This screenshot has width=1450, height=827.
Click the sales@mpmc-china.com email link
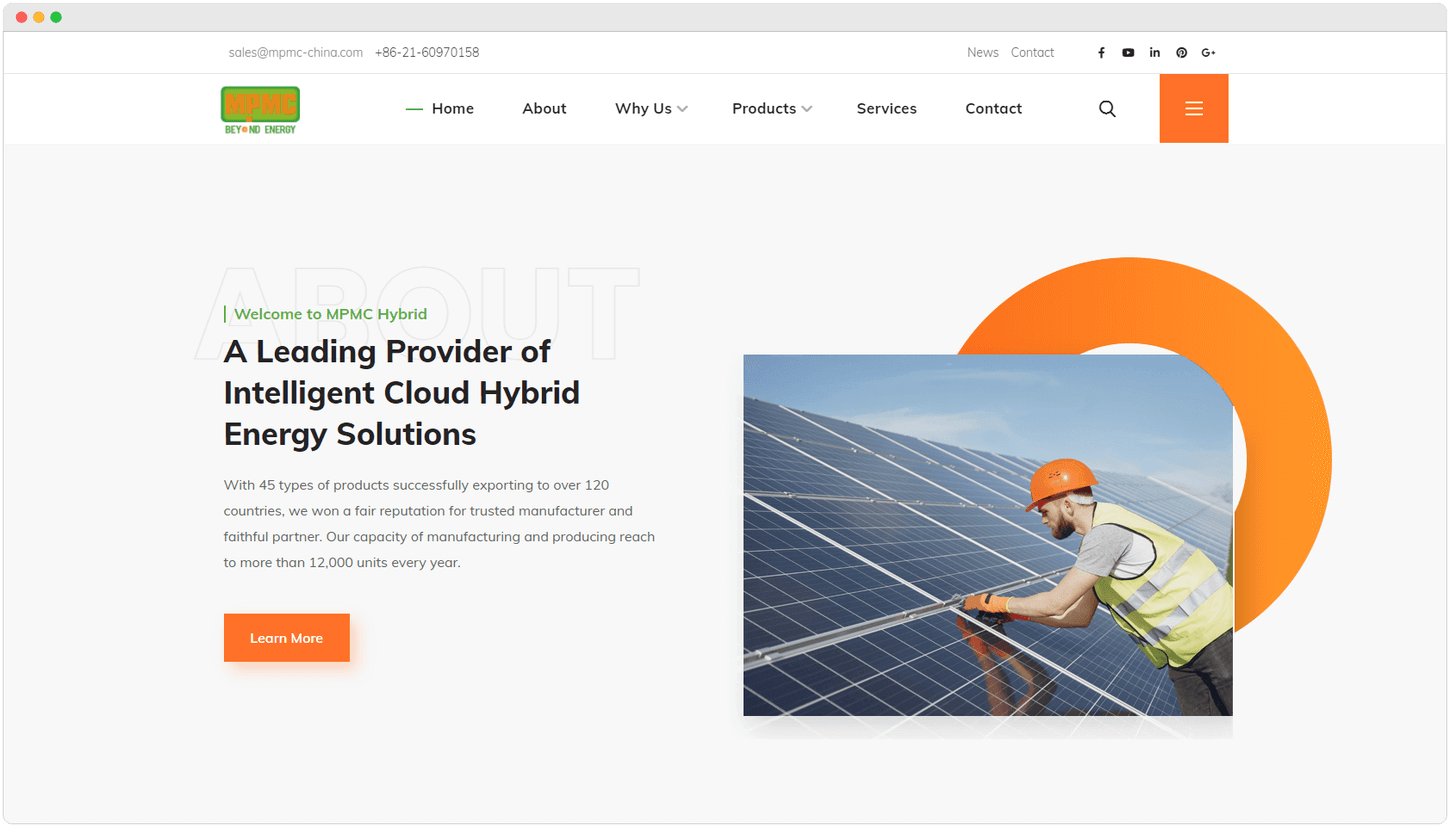pyautogui.click(x=296, y=53)
